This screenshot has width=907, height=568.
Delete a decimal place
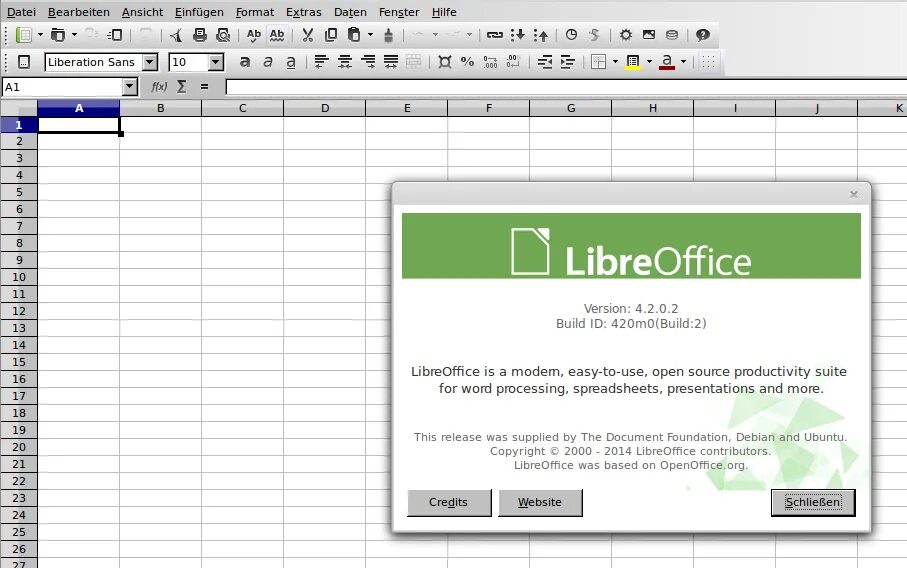click(x=513, y=62)
